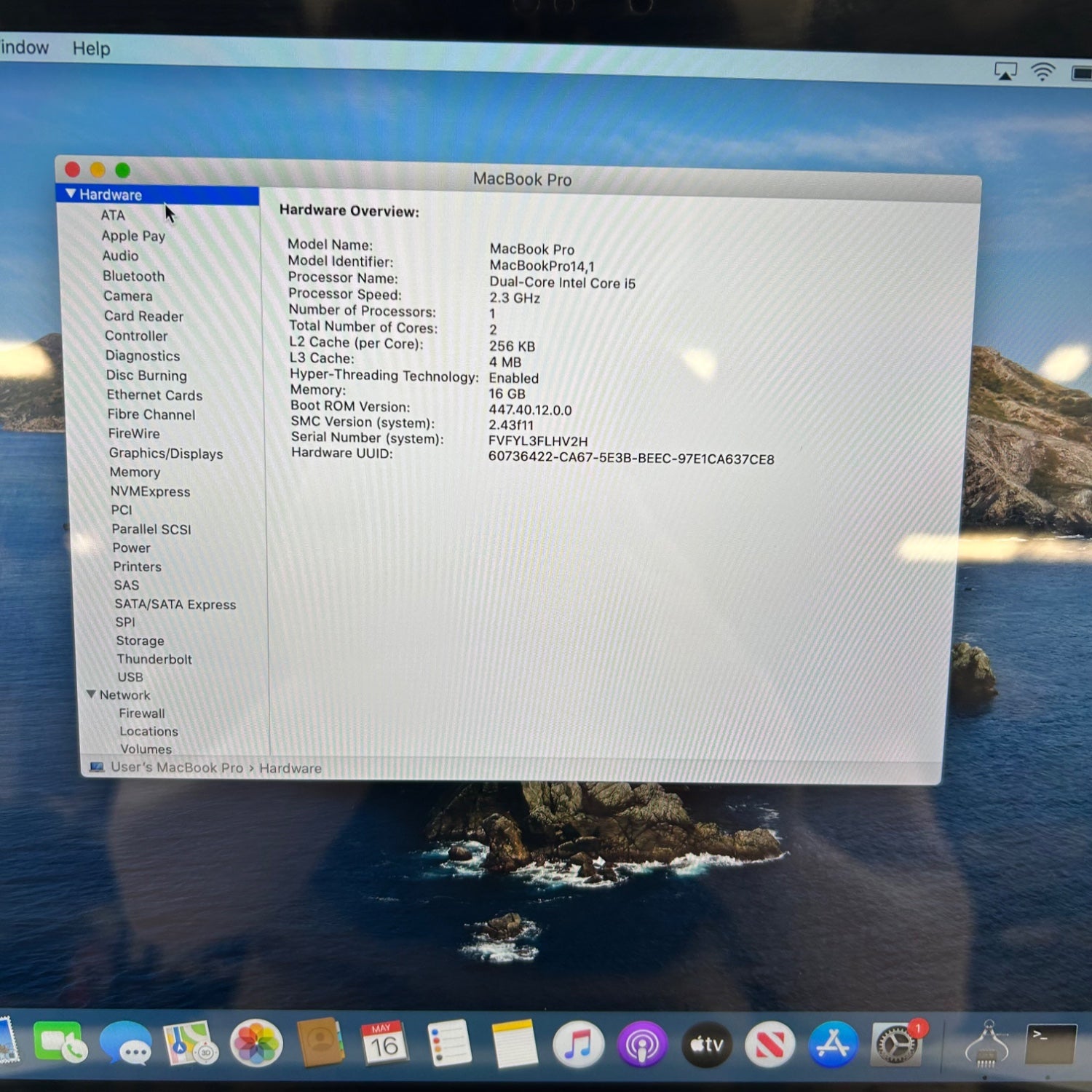Screen dimensions: 1092x1092
Task: Select Parallel SCSI in the sidebar
Action: [x=151, y=529]
